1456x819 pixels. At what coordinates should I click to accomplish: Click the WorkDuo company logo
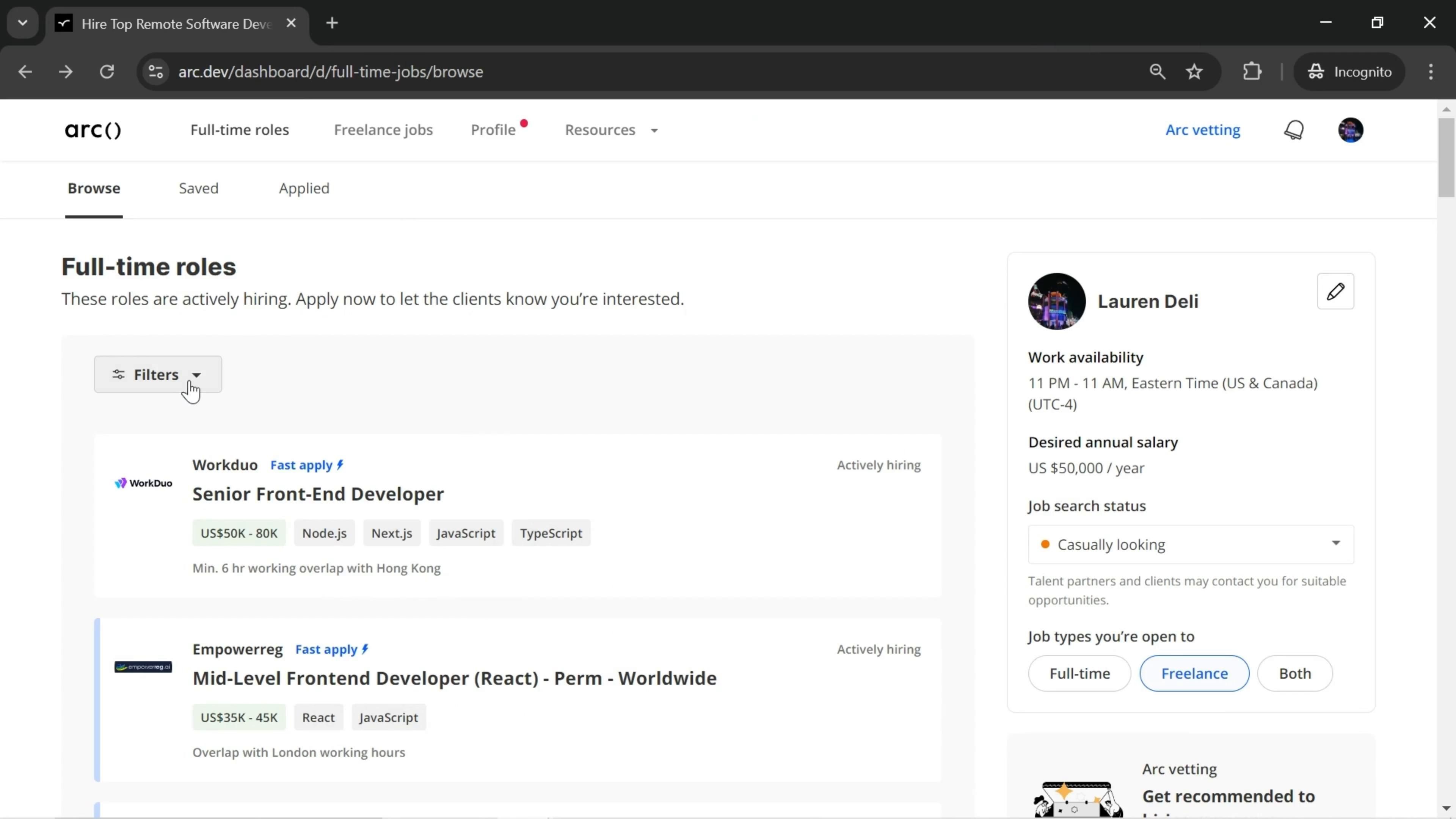point(144,483)
